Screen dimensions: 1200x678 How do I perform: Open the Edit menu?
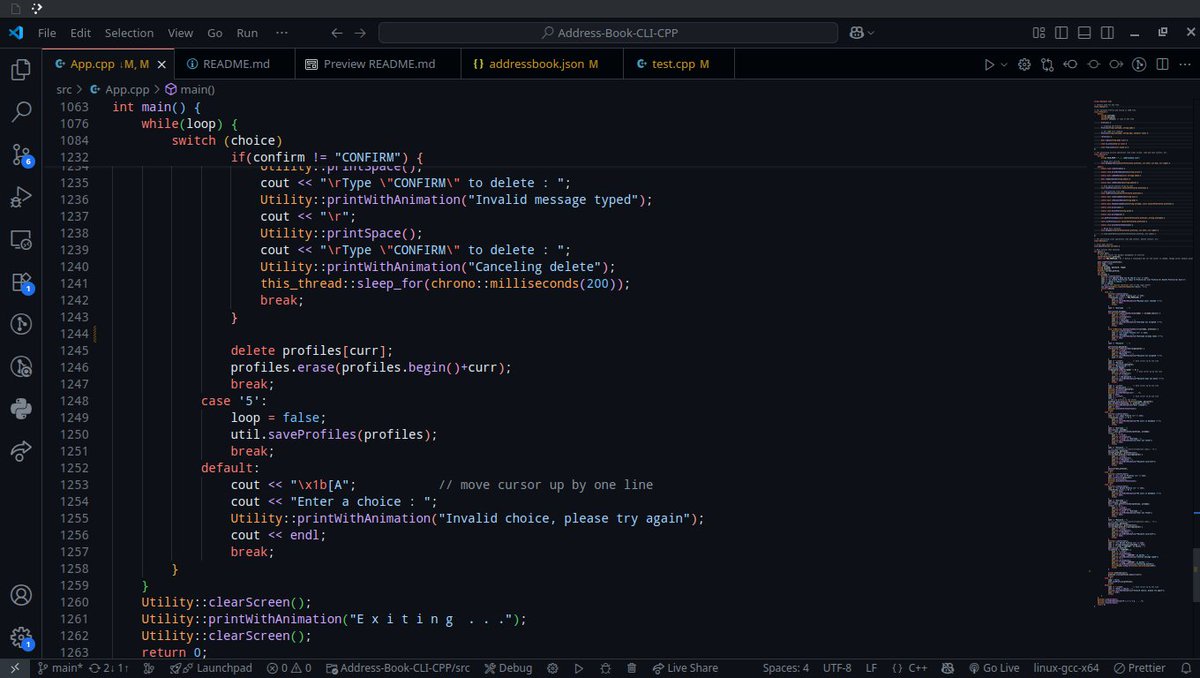point(81,32)
